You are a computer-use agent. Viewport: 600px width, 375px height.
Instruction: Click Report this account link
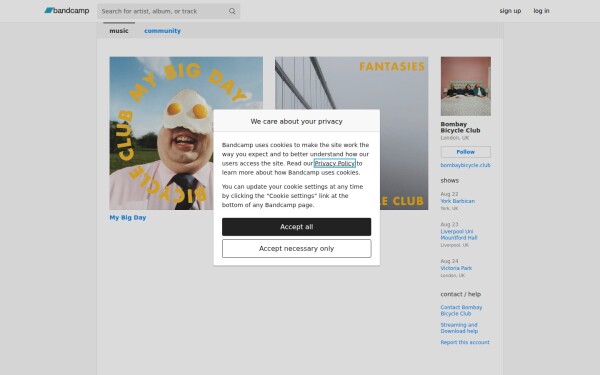(465, 342)
